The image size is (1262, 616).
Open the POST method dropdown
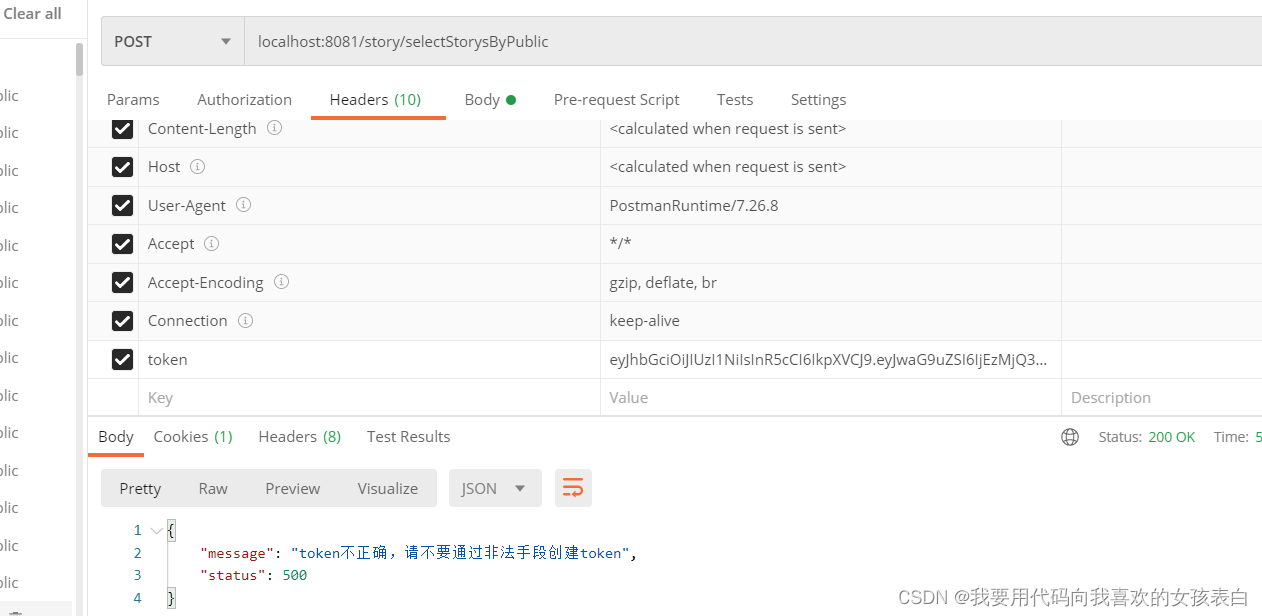[172, 42]
